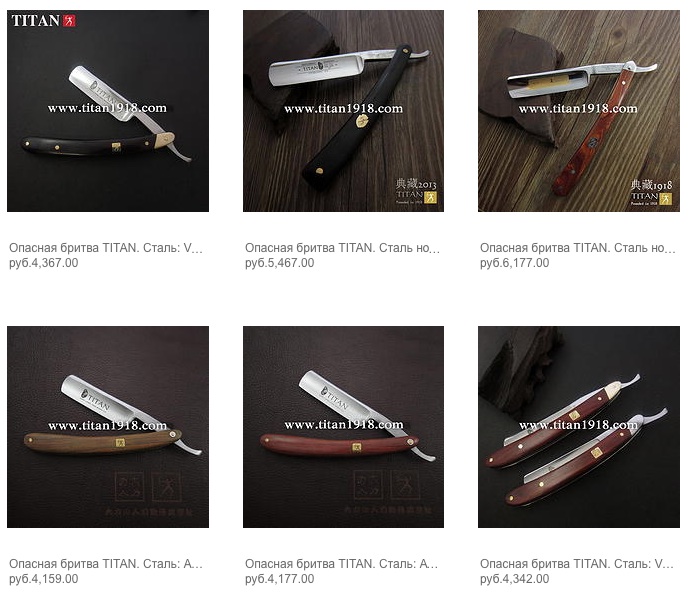Click the TITAN logo in first product image
691x595 pixels.
pyautogui.click(x=43, y=21)
